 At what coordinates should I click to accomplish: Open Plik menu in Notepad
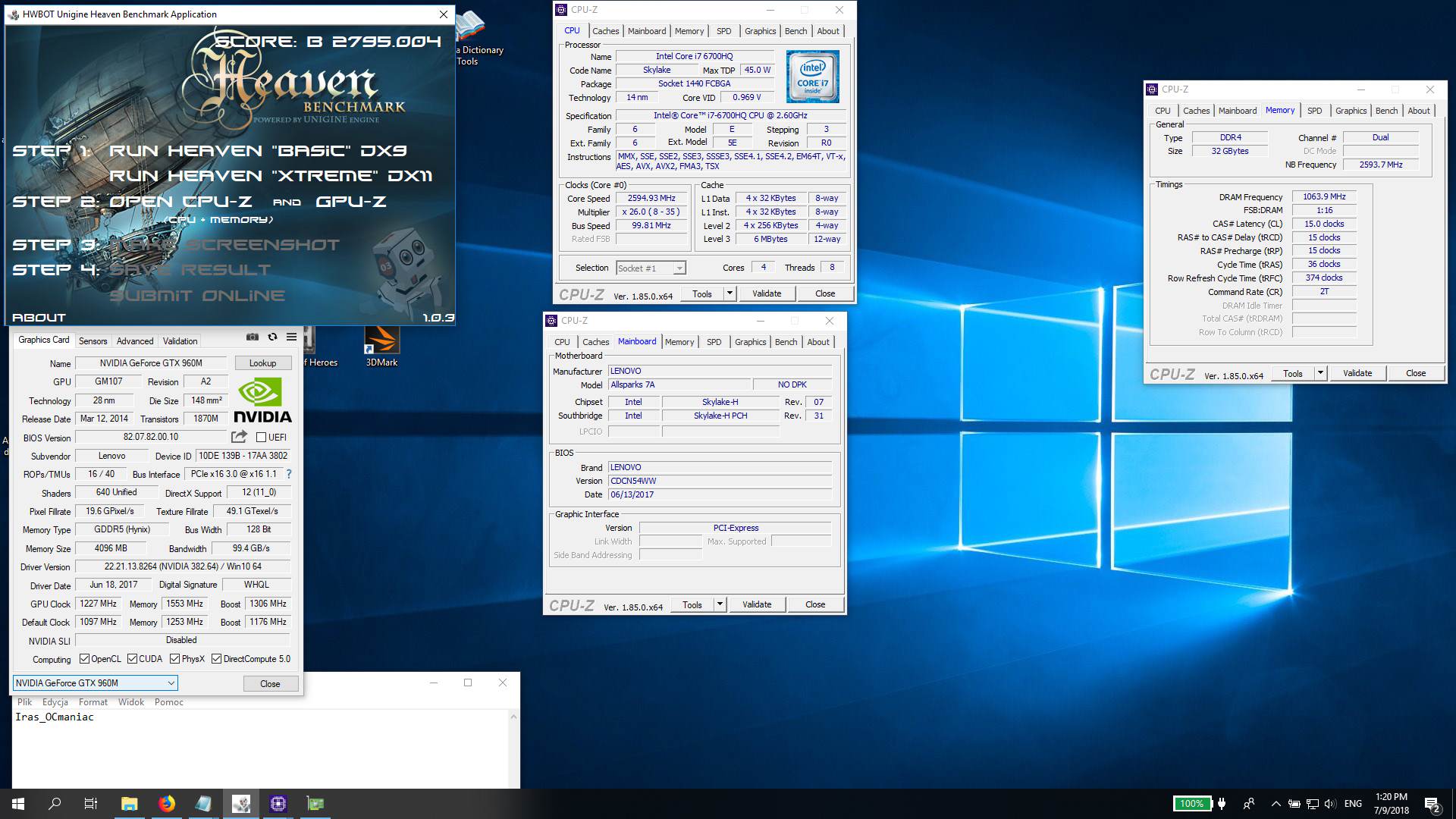pos(25,702)
